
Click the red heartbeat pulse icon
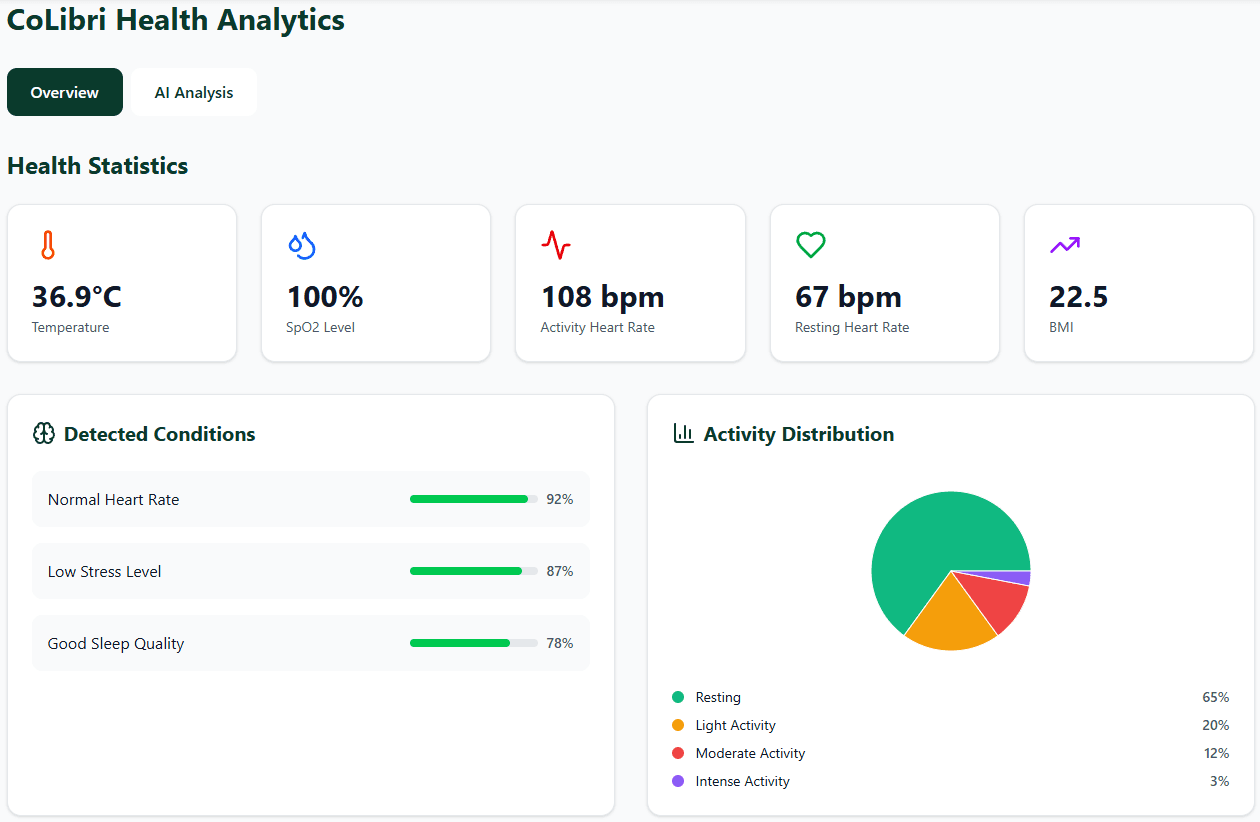click(556, 245)
